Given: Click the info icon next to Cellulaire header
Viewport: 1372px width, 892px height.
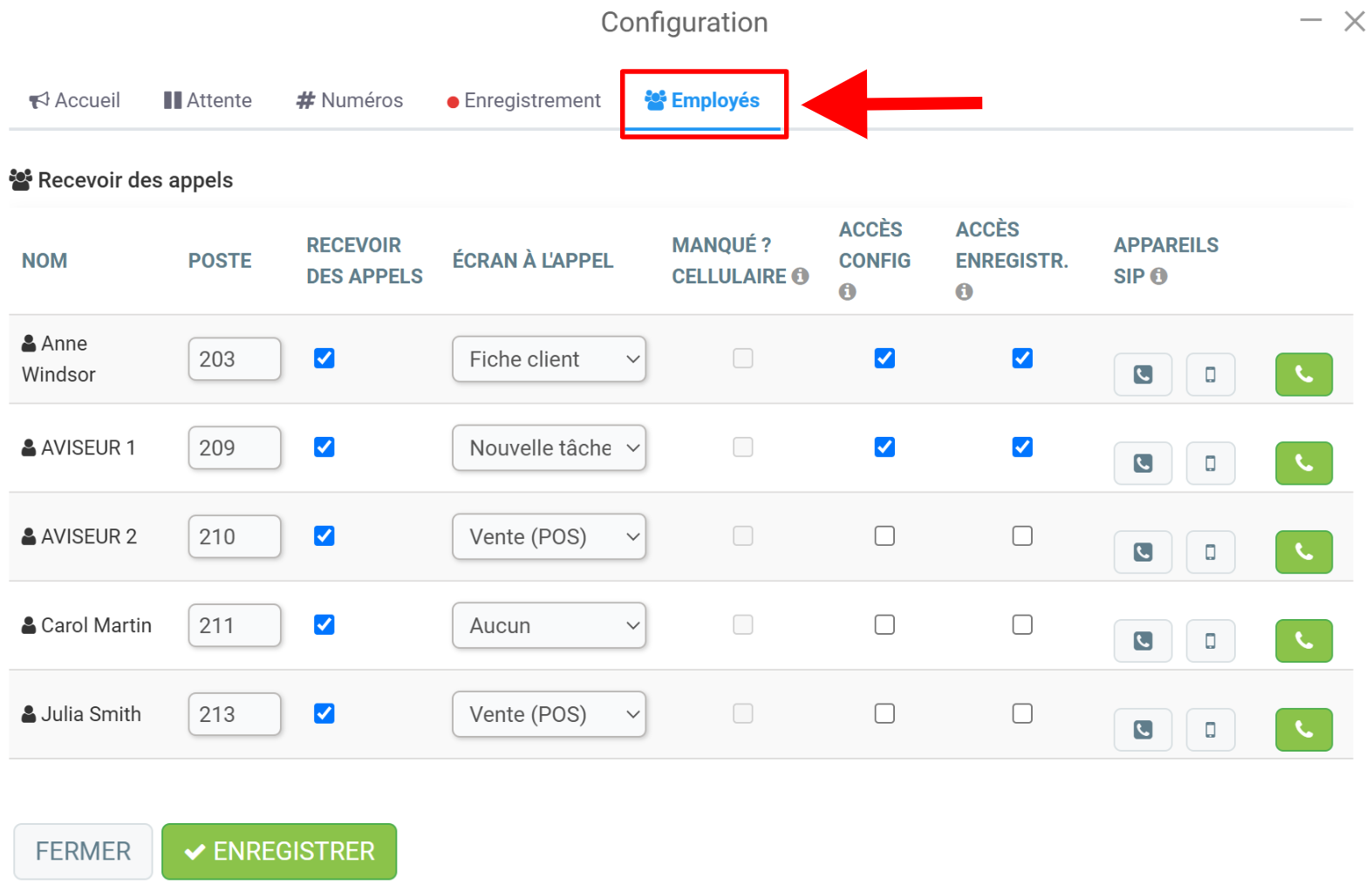Looking at the screenshot, I should [x=800, y=276].
